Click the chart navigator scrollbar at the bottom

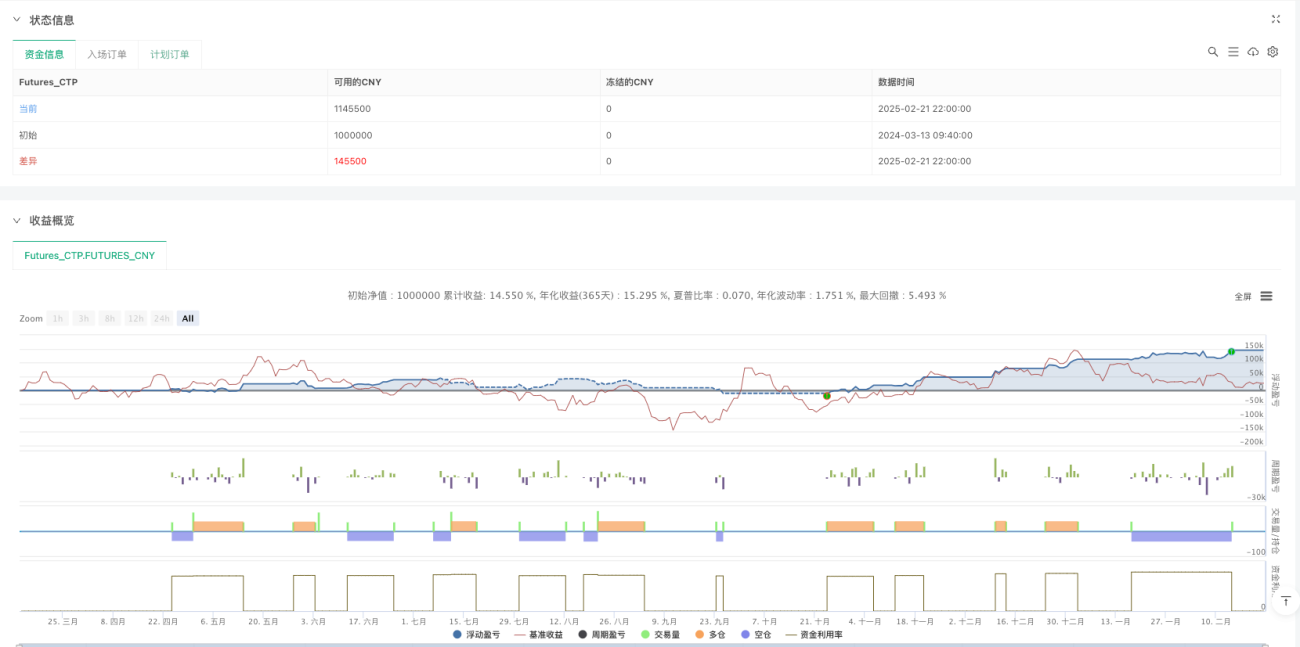point(640,644)
